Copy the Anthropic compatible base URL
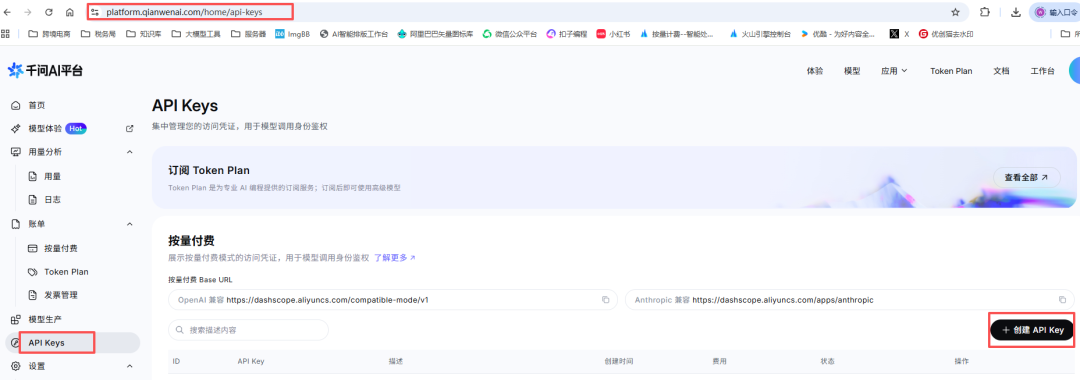Screen dimensions: 1080x380 point(1062,300)
